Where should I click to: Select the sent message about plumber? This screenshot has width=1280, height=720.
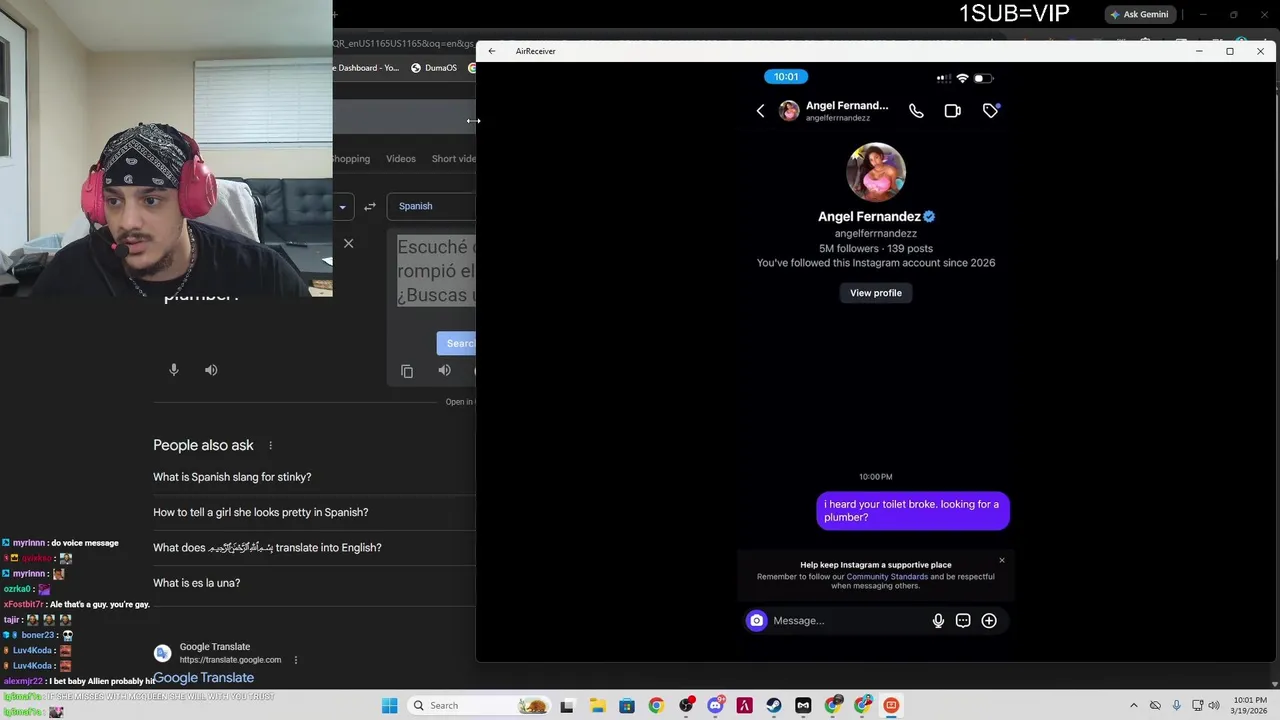912,511
